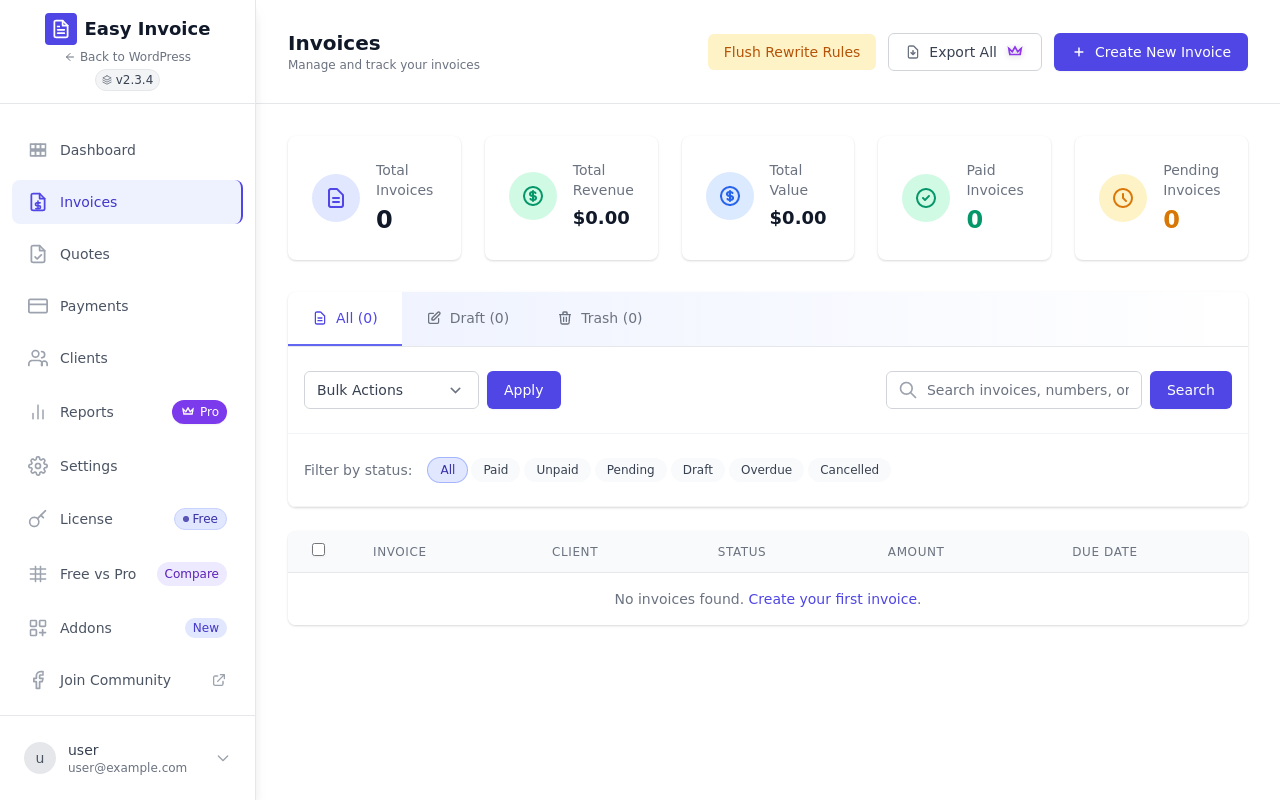The height and width of the screenshot is (800, 1280).
Task: Expand the user account chevron
Action: (x=223, y=758)
